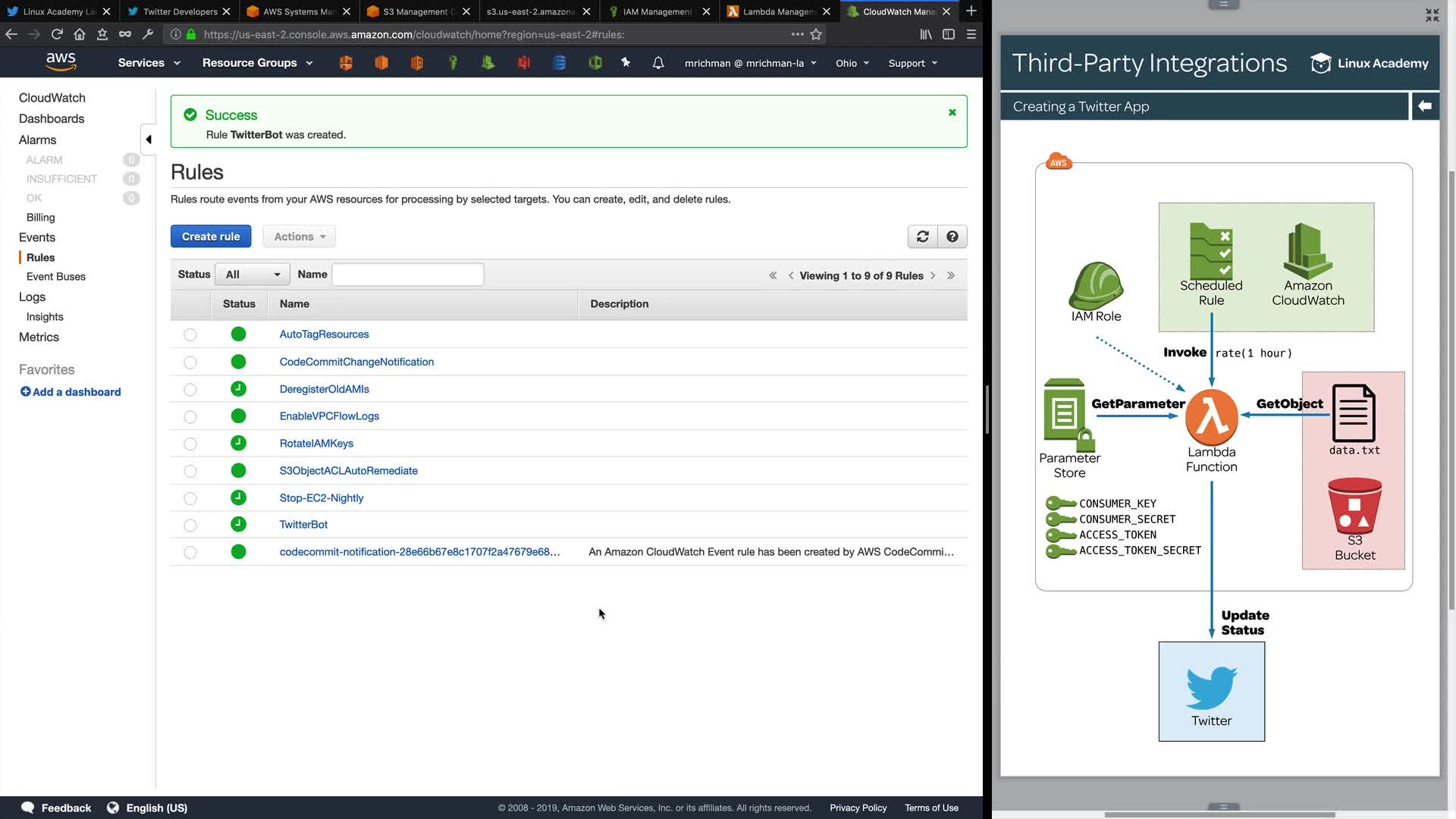Screen dimensions: 1456x819
Task: Bookmark page with star icon
Action: [x=816, y=34]
